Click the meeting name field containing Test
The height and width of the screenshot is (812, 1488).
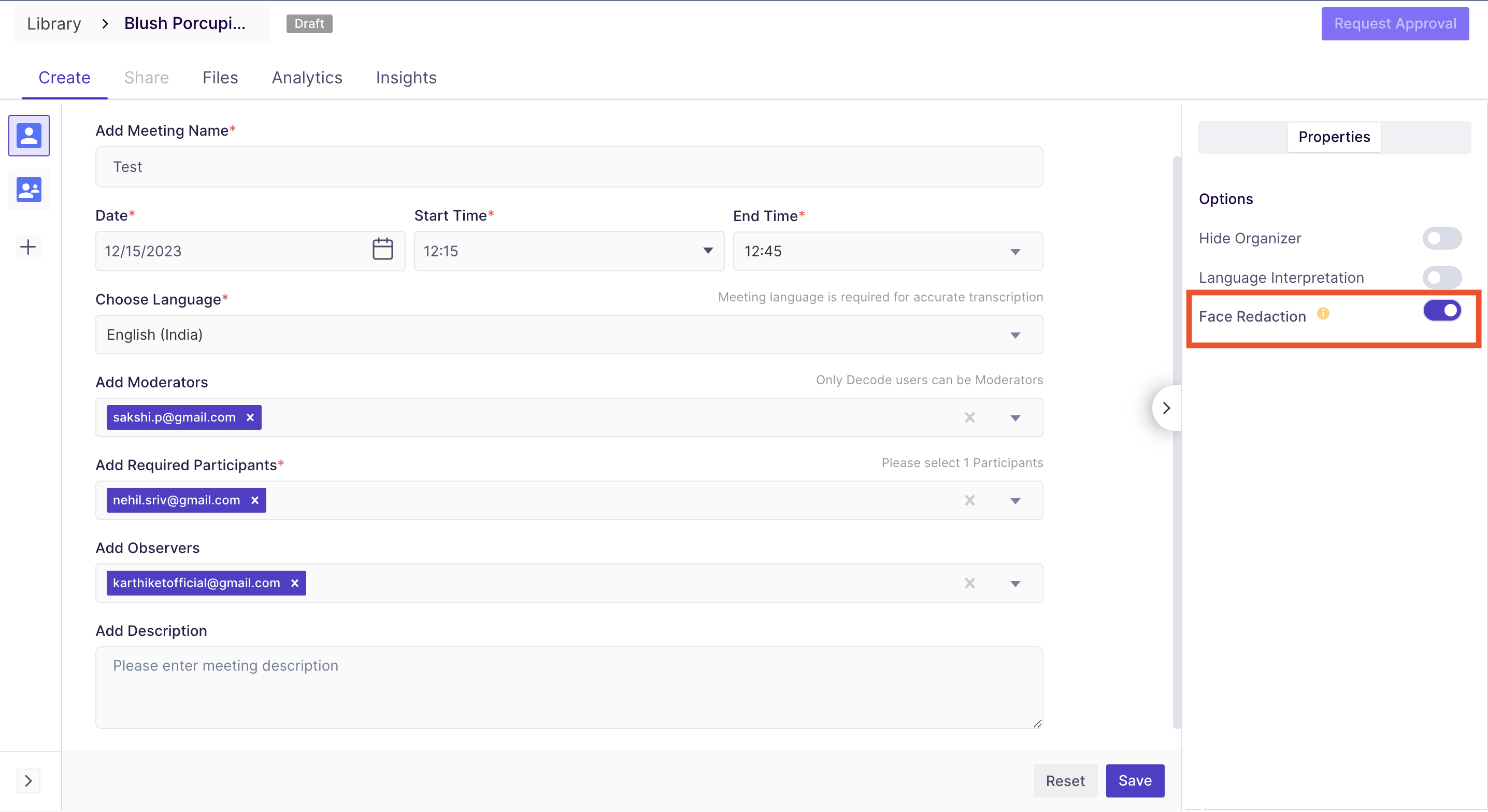[x=569, y=167]
